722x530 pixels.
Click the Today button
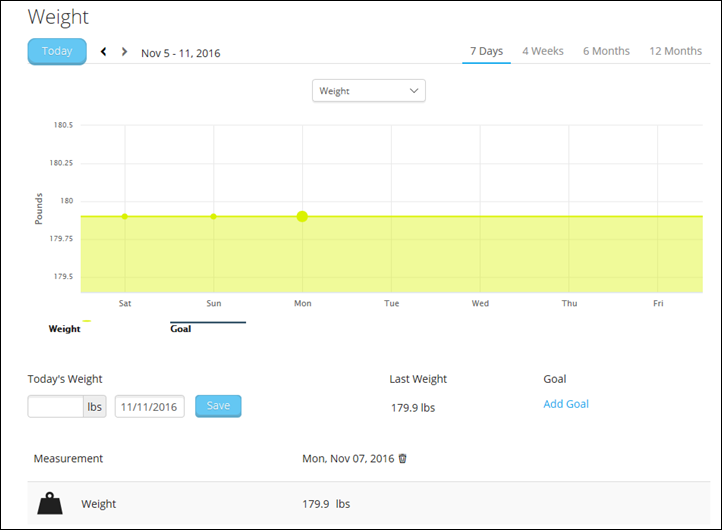point(57,51)
